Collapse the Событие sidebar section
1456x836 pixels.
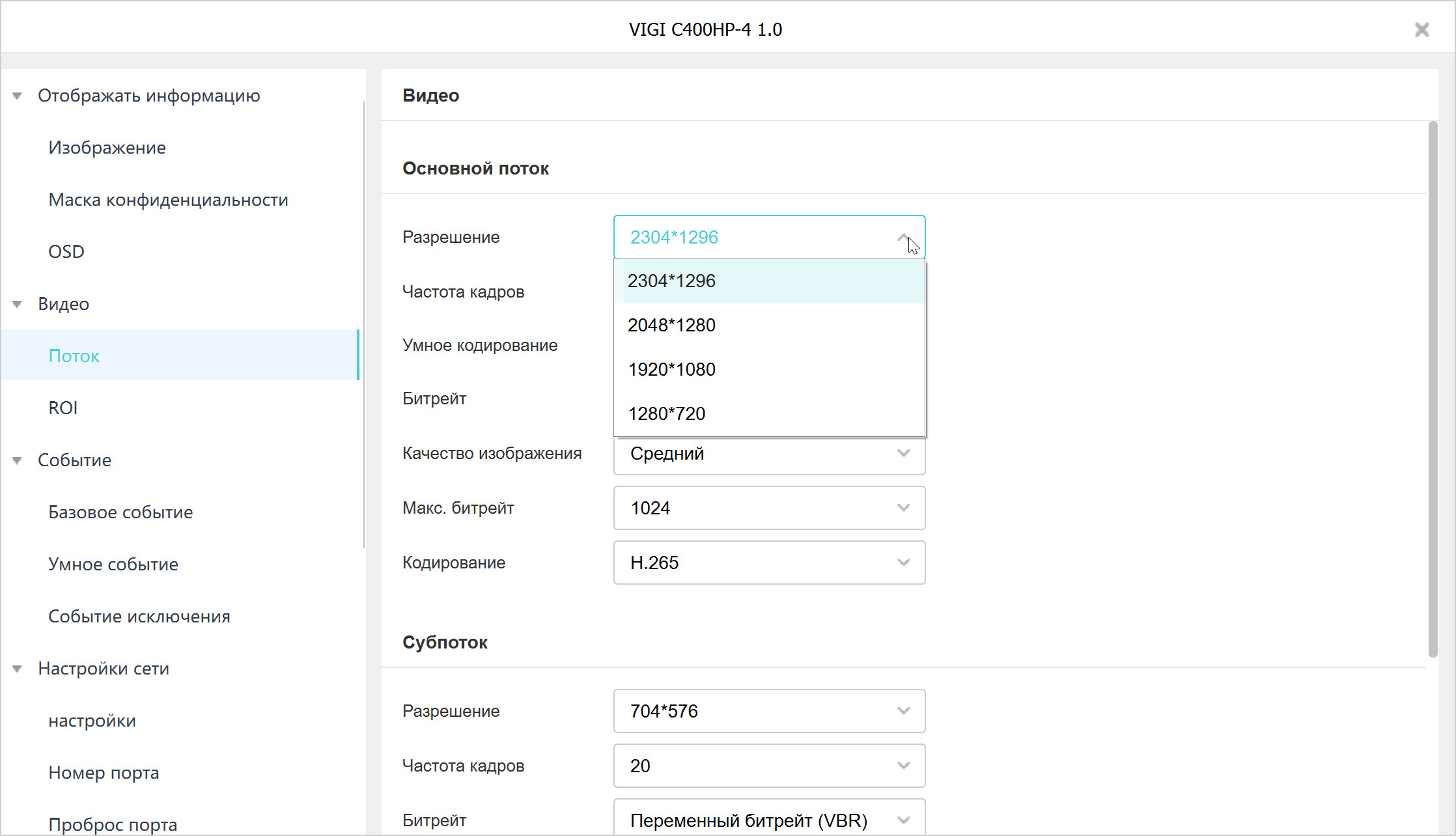[18, 460]
